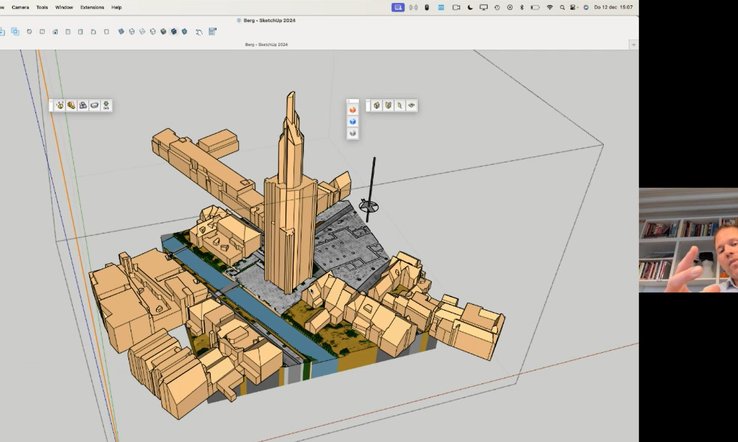Select the Shaded face style icon
Image resolution: width=738 pixels, height=442 pixels.
point(163,31)
